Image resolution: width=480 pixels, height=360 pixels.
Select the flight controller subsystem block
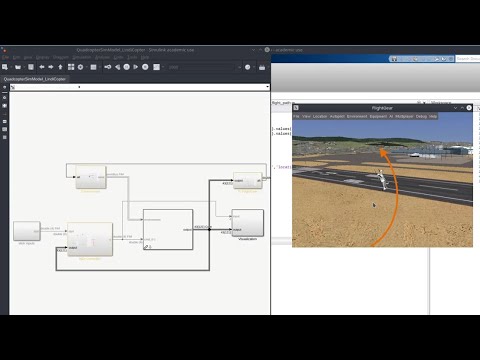click(90, 239)
